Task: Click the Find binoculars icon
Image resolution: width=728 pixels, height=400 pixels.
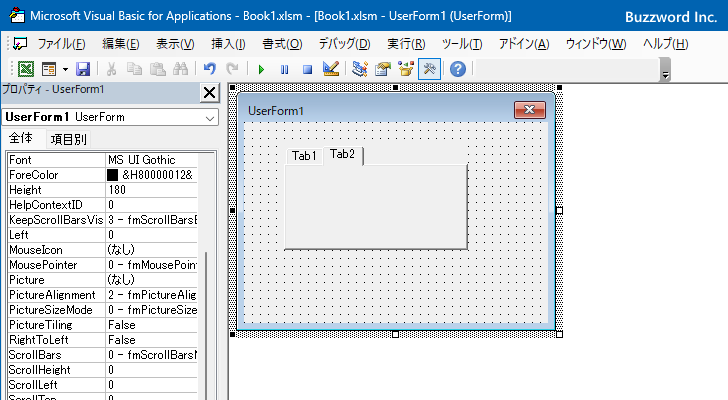Action: click(180, 69)
